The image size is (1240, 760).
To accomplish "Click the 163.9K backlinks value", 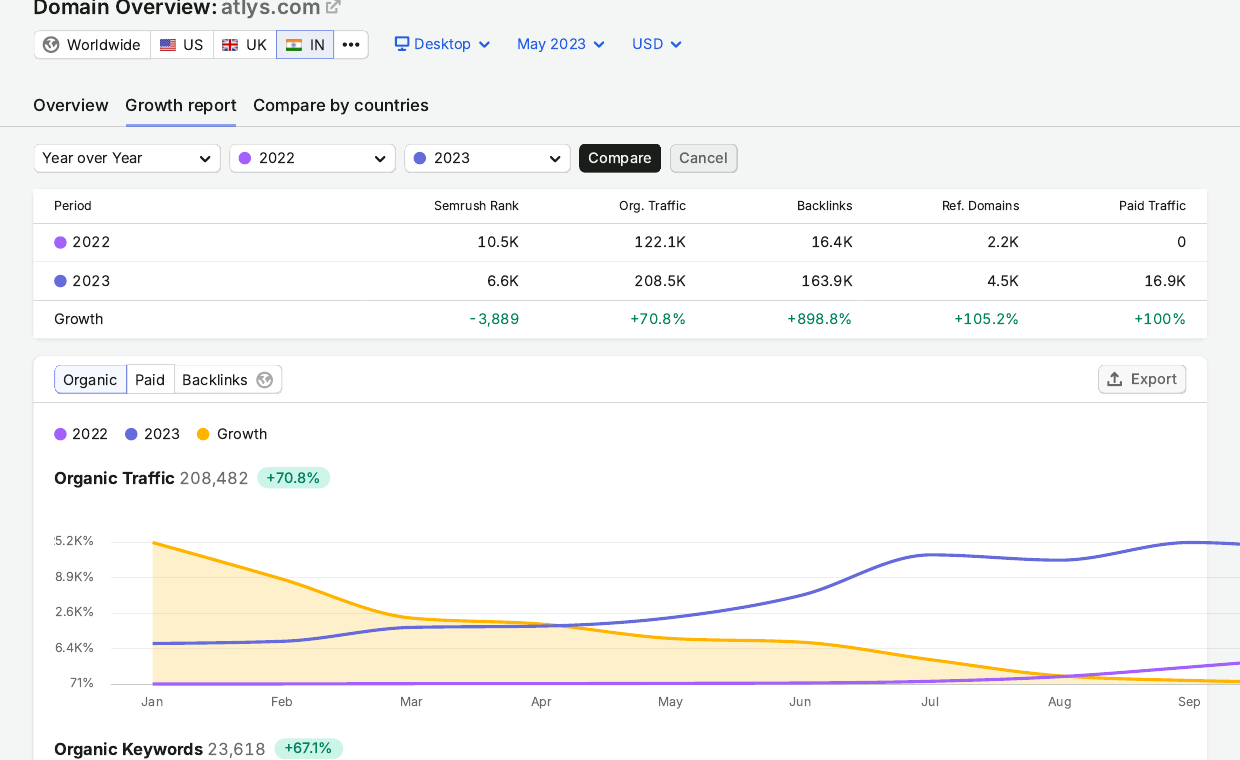I will tap(827, 281).
